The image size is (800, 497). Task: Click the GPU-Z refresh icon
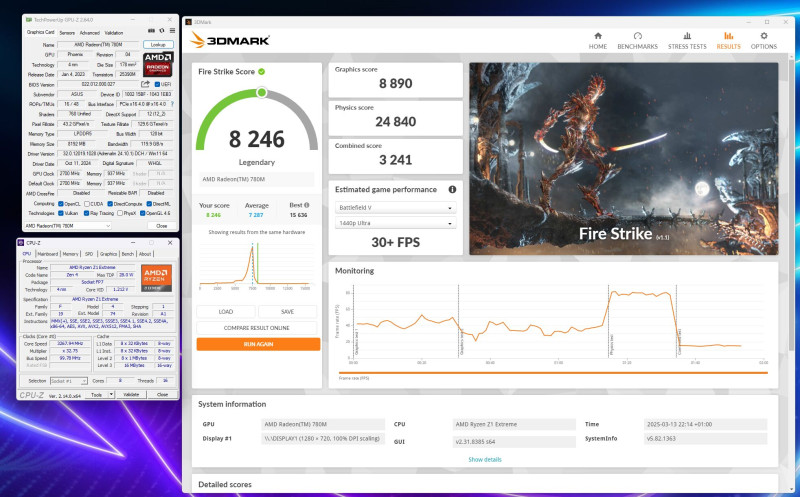[x=162, y=31]
